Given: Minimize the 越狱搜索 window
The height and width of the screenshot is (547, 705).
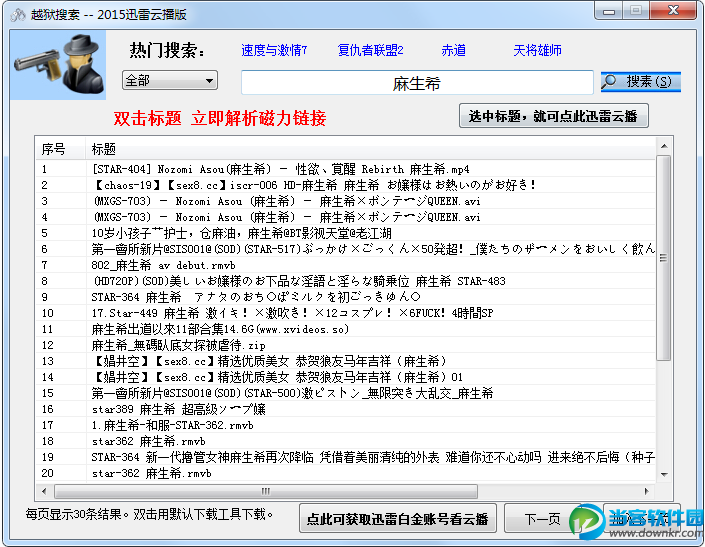Looking at the screenshot, I should 609,11.
